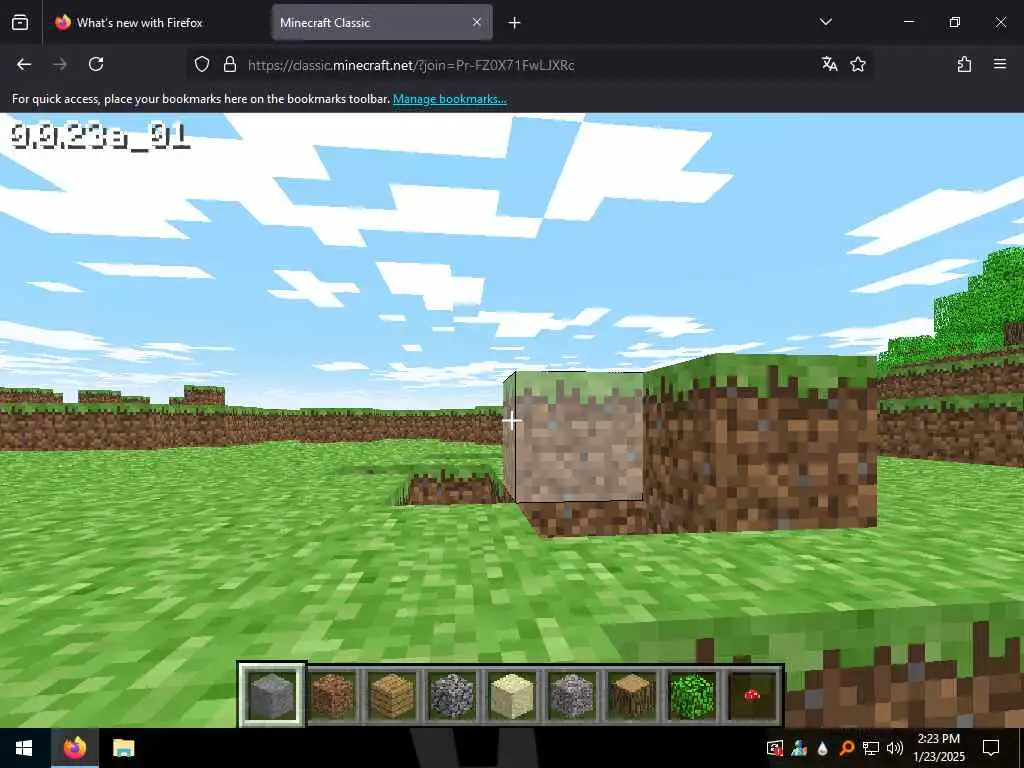Go back one page
This screenshot has width=1024, height=768.
24,64
